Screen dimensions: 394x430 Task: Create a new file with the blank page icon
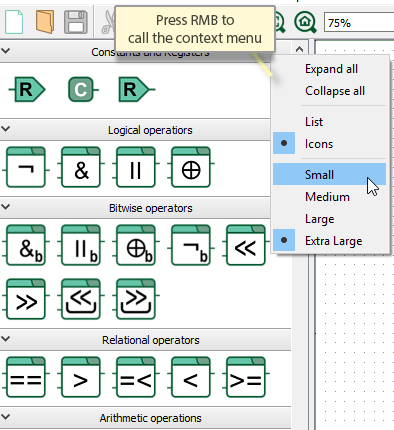pos(14,22)
